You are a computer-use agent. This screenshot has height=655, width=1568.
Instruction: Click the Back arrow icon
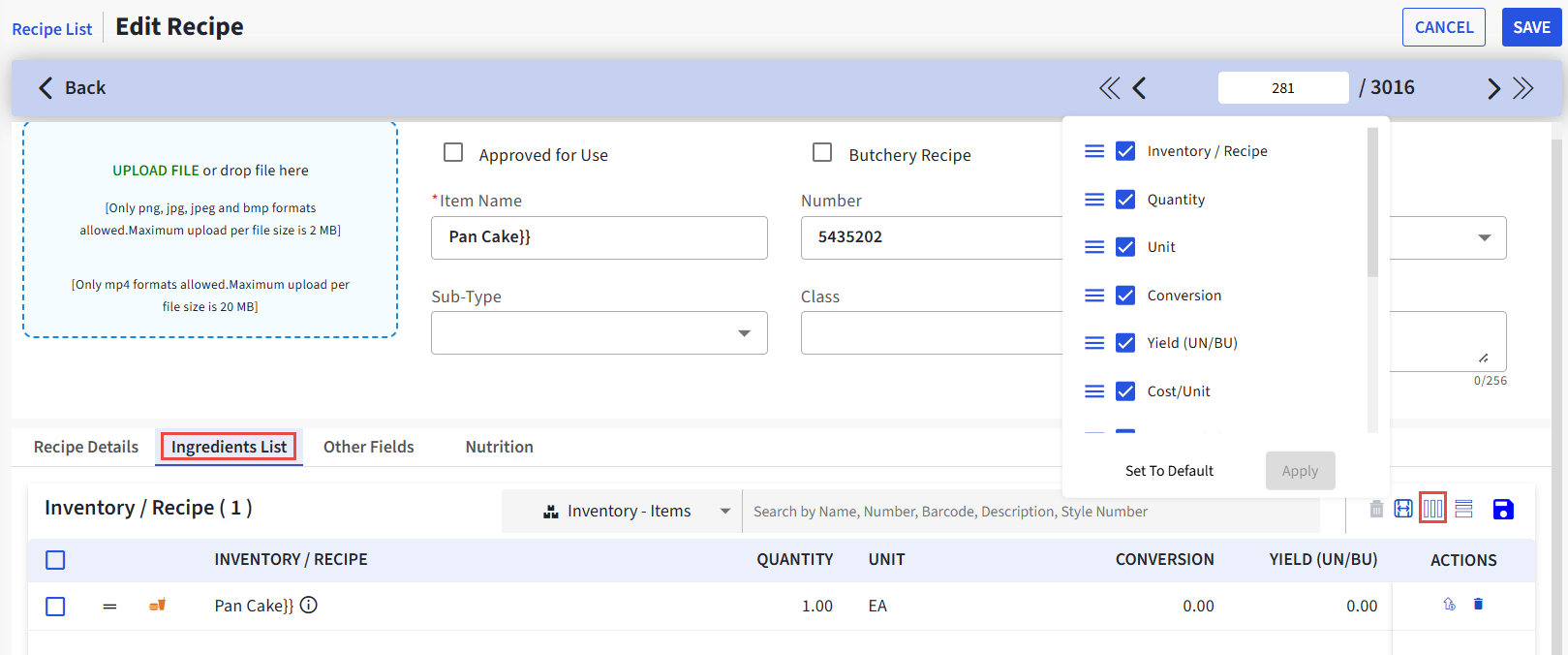tap(46, 88)
